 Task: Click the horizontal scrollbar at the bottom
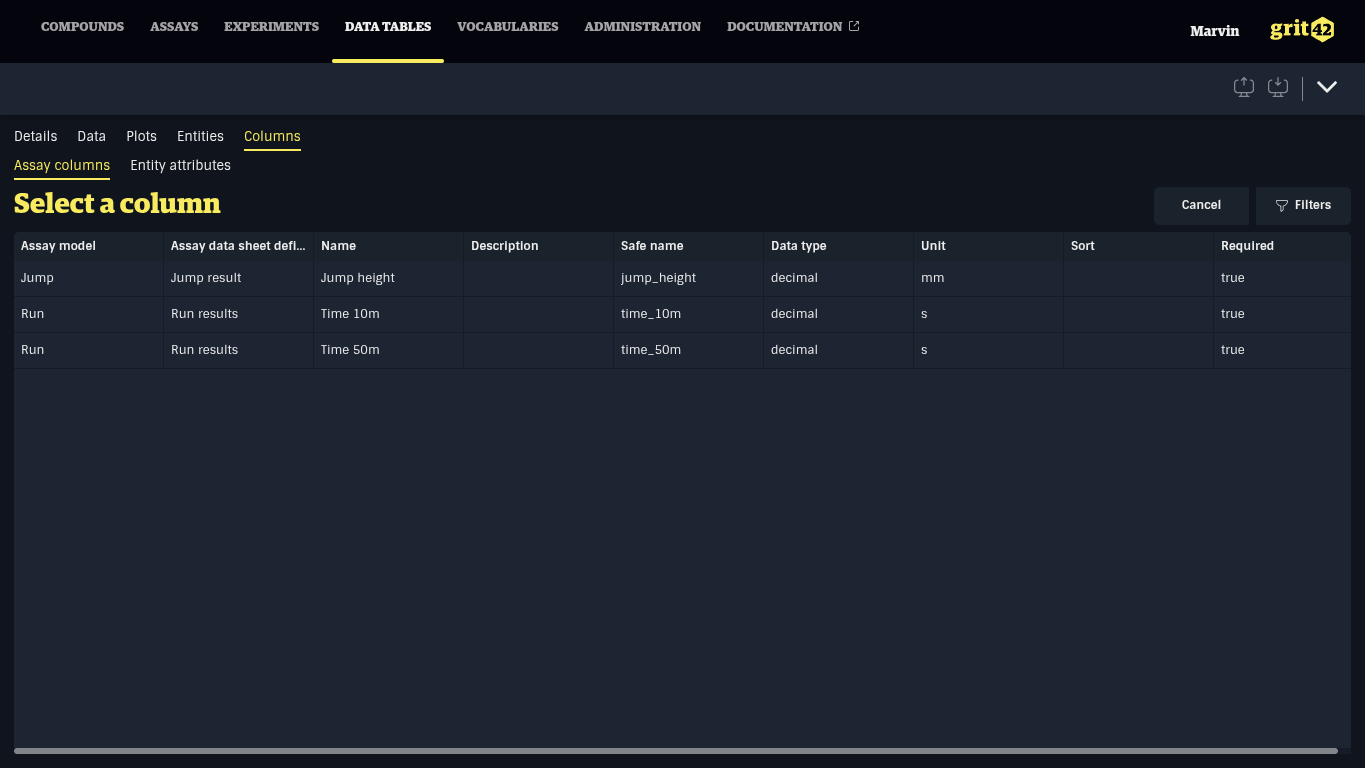click(675, 750)
